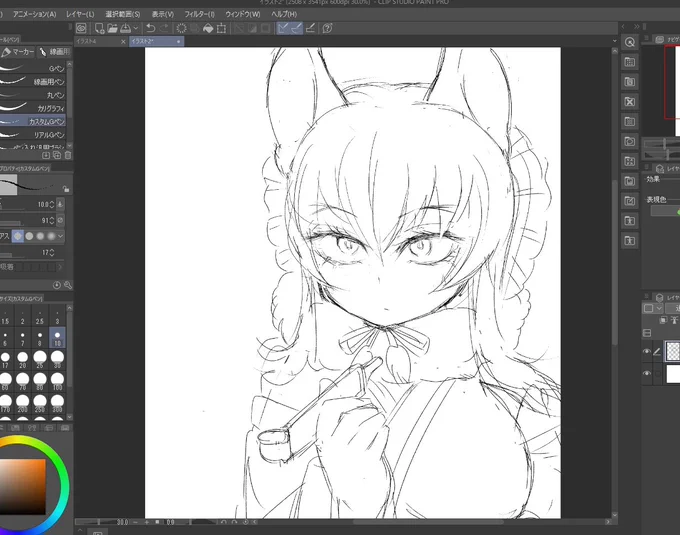
Task: Undo the last stroke
Action: (150, 29)
